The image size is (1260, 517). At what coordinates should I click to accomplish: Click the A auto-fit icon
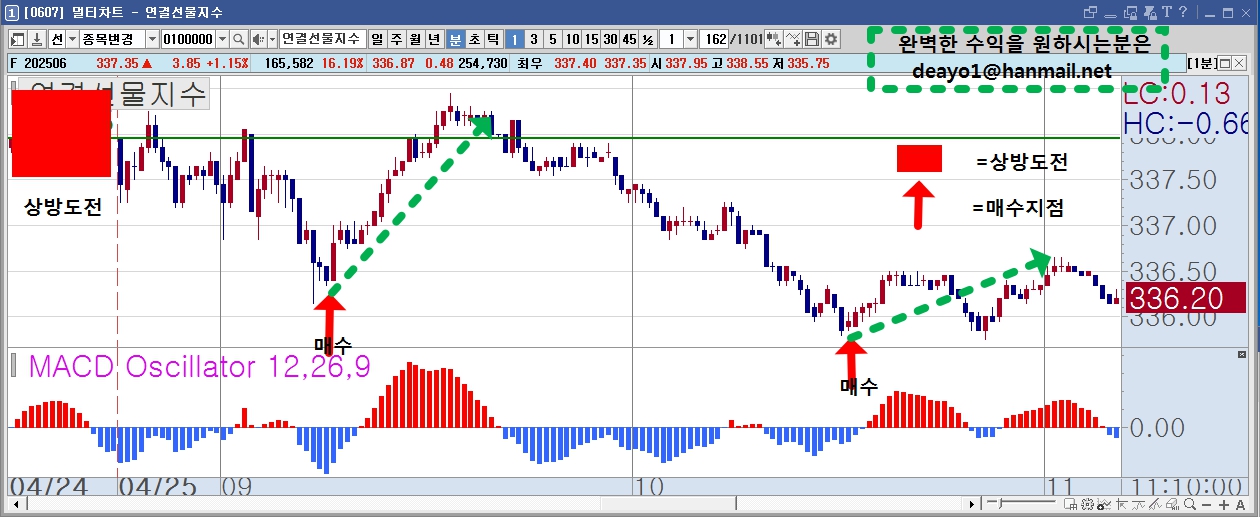(1241, 505)
